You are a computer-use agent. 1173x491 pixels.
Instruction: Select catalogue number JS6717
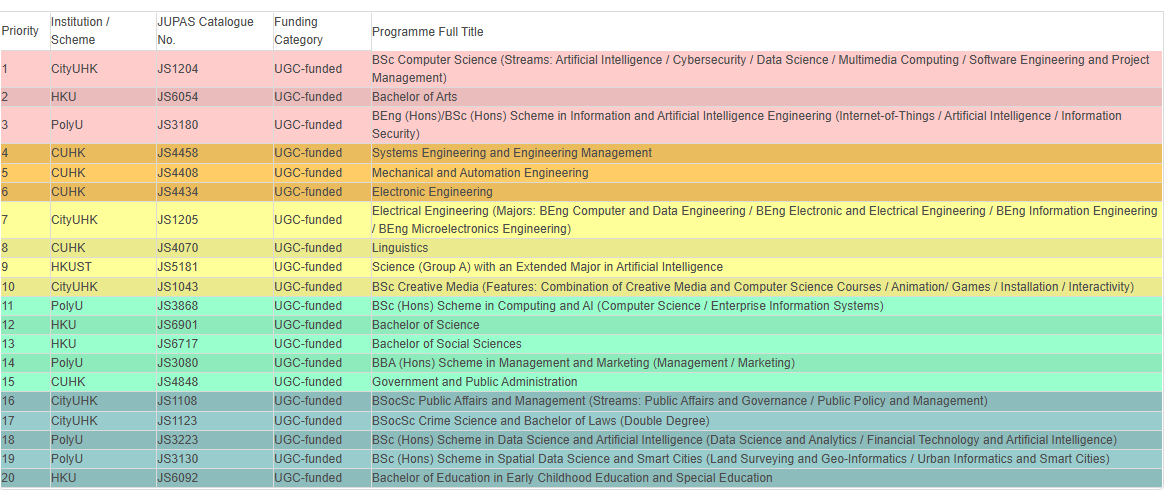[x=177, y=344]
